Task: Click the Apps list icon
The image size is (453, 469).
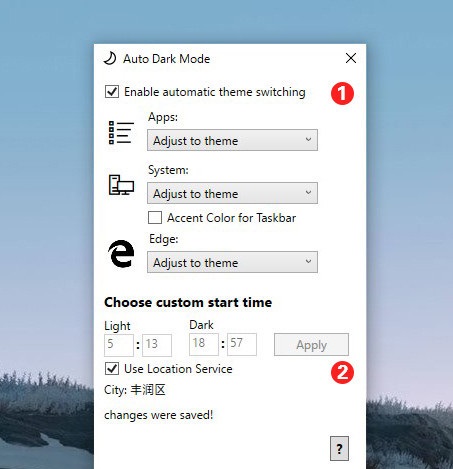Action: pyautogui.click(x=121, y=133)
